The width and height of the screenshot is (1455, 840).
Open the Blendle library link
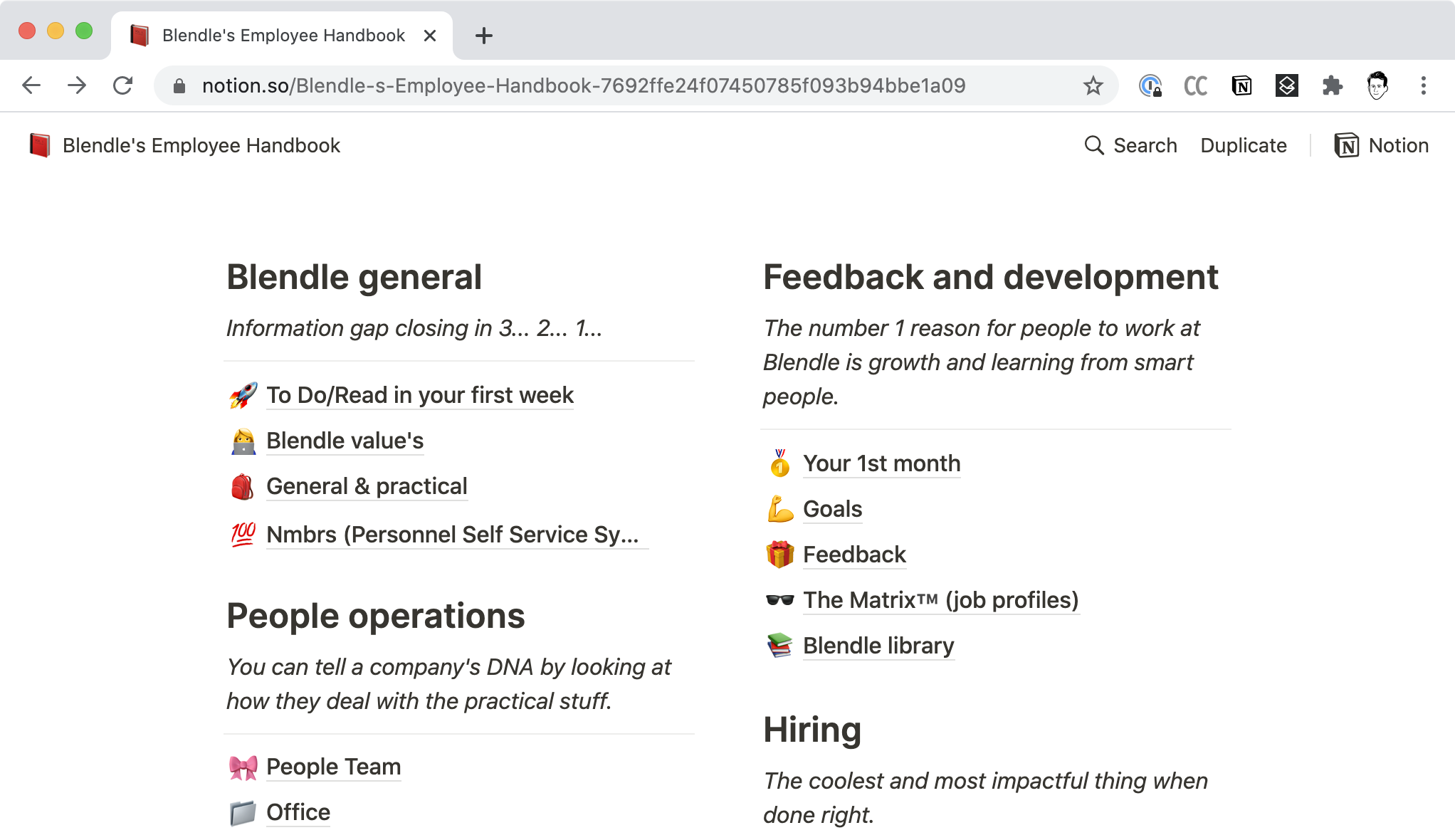(x=878, y=646)
